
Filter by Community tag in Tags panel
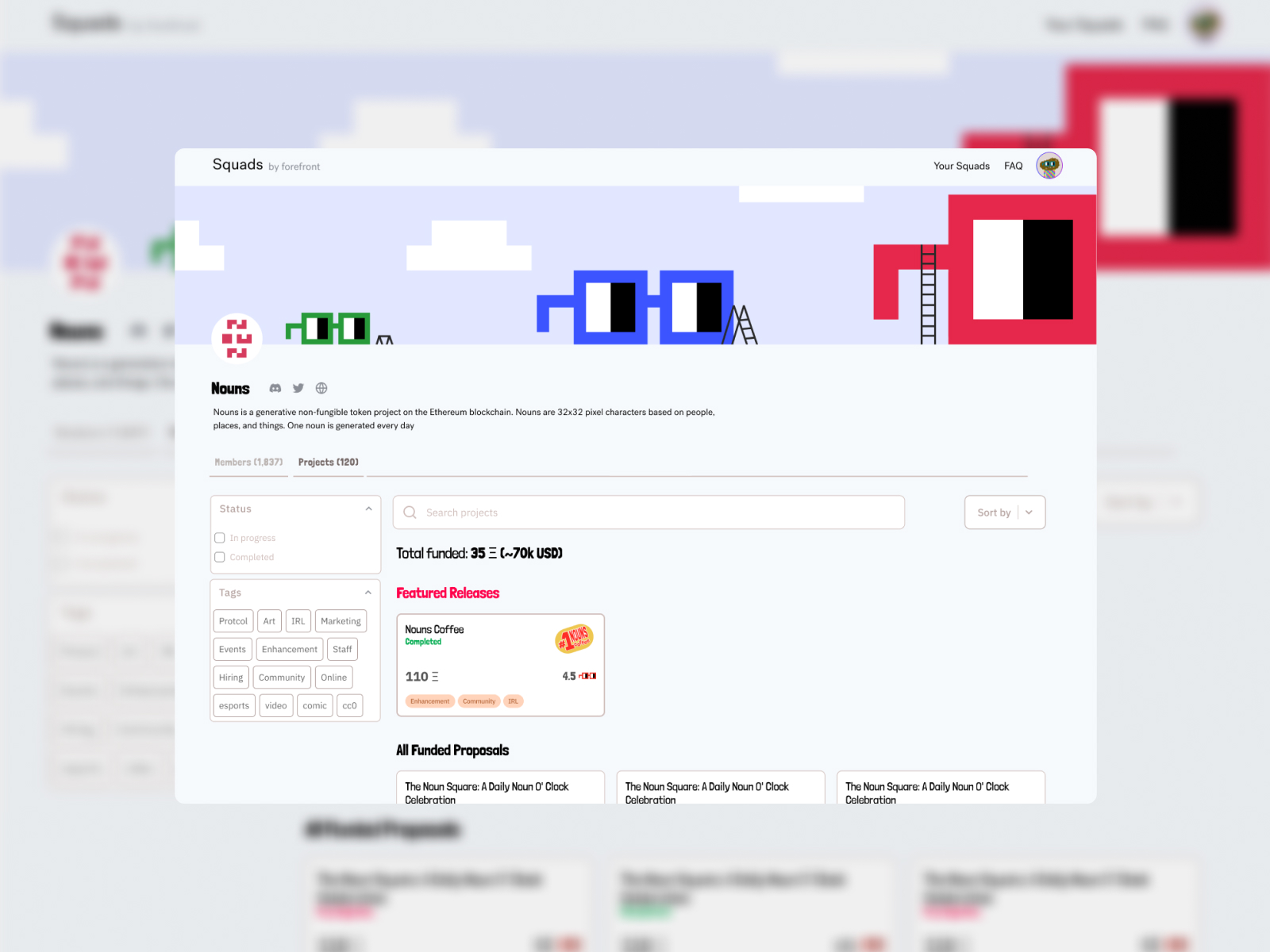[282, 678]
